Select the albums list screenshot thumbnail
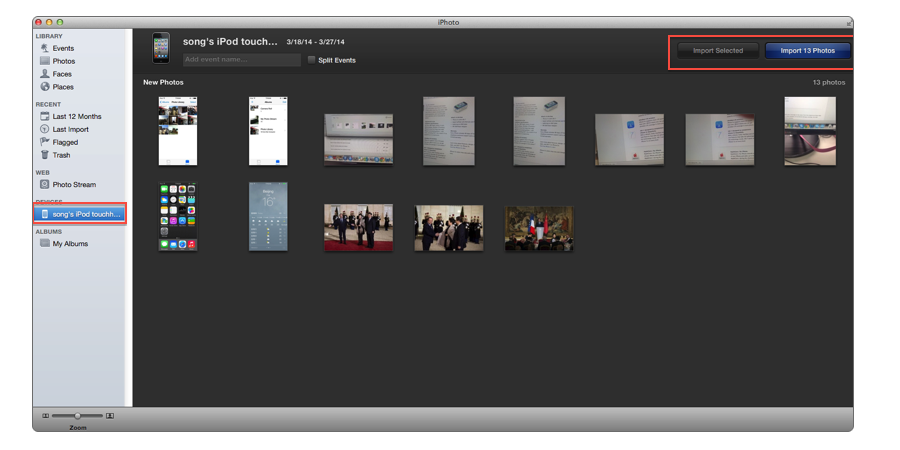Image resolution: width=900 pixels, height=450 pixels. 268,131
